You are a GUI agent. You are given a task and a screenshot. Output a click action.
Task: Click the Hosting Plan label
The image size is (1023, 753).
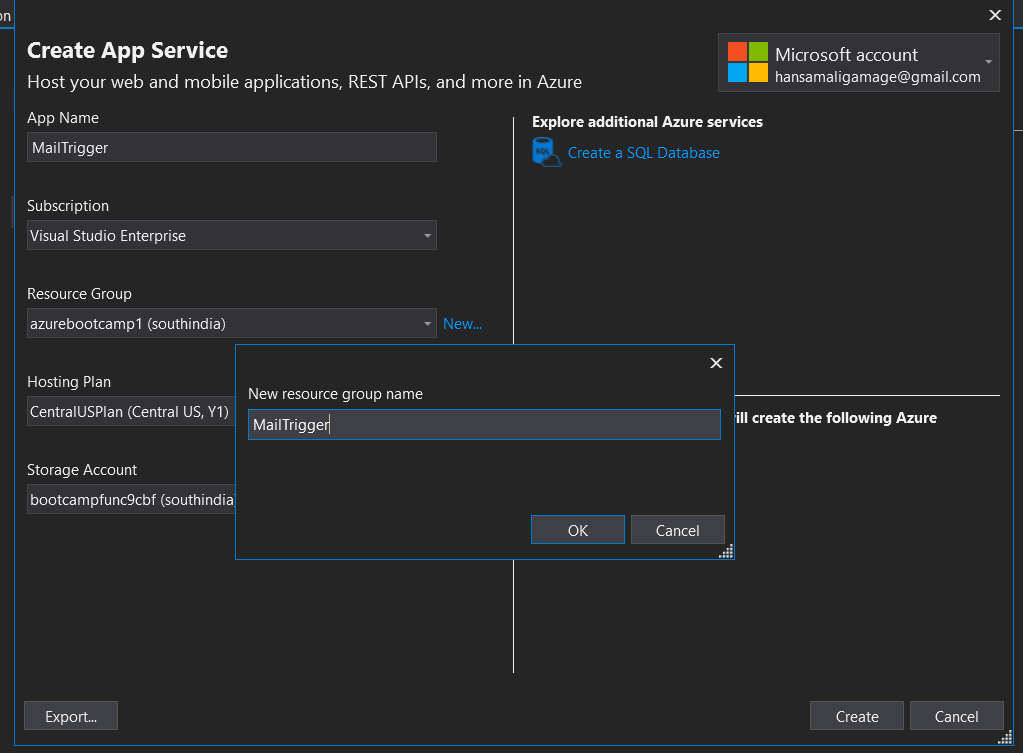point(69,382)
